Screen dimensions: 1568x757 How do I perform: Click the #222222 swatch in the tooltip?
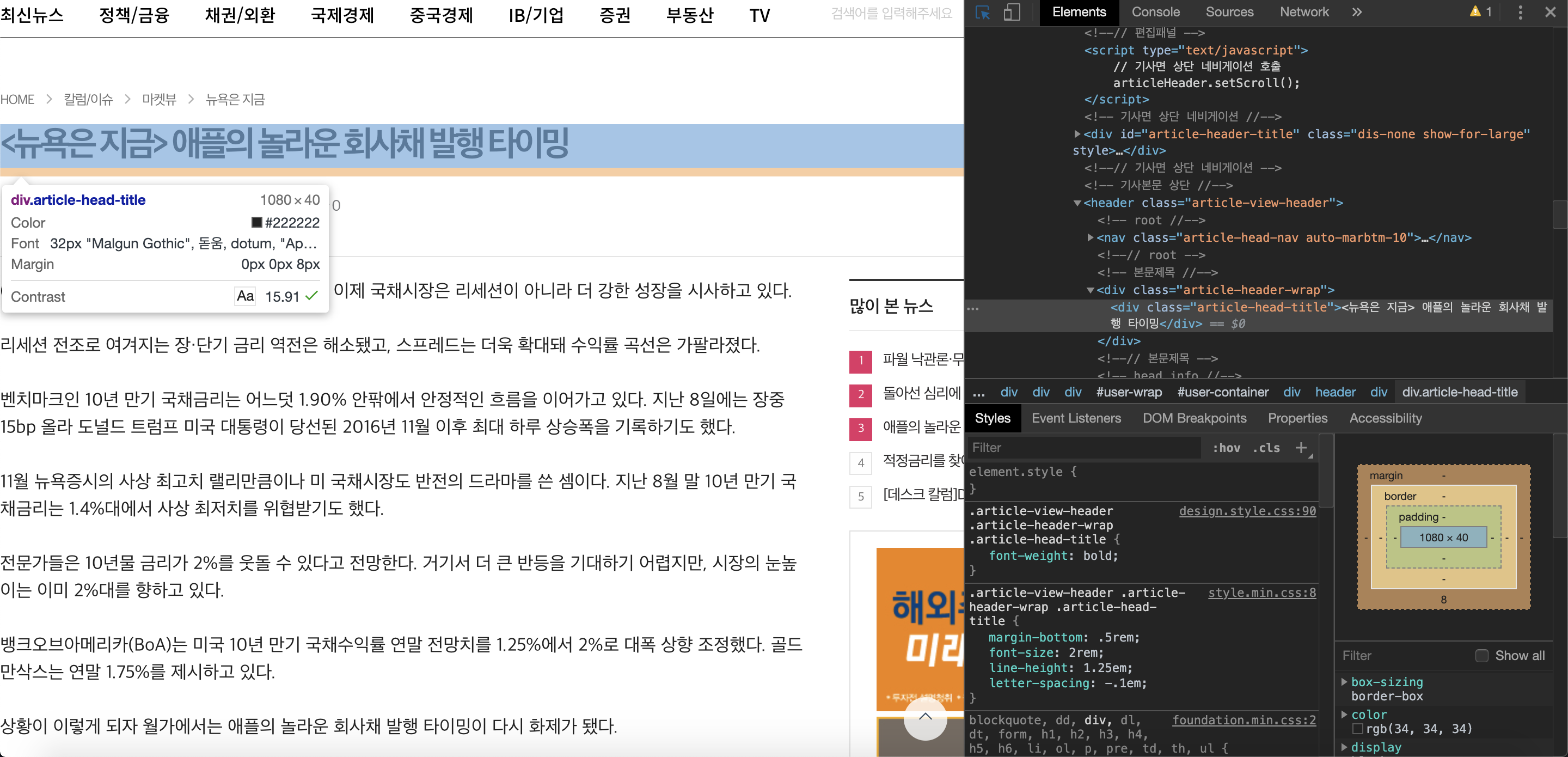pyautogui.click(x=257, y=222)
